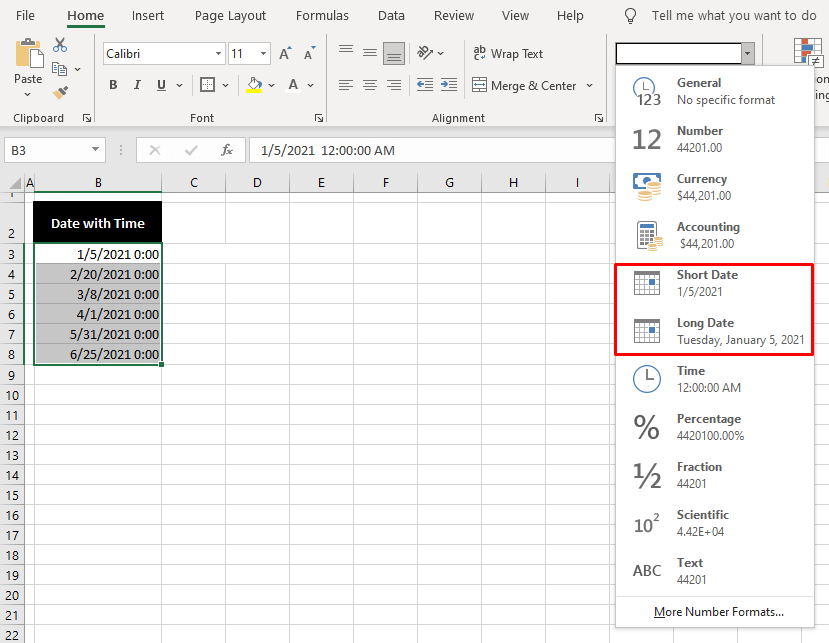Toggle Italic formatting
Image resolution: width=829 pixels, height=643 pixels.
coord(136,85)
